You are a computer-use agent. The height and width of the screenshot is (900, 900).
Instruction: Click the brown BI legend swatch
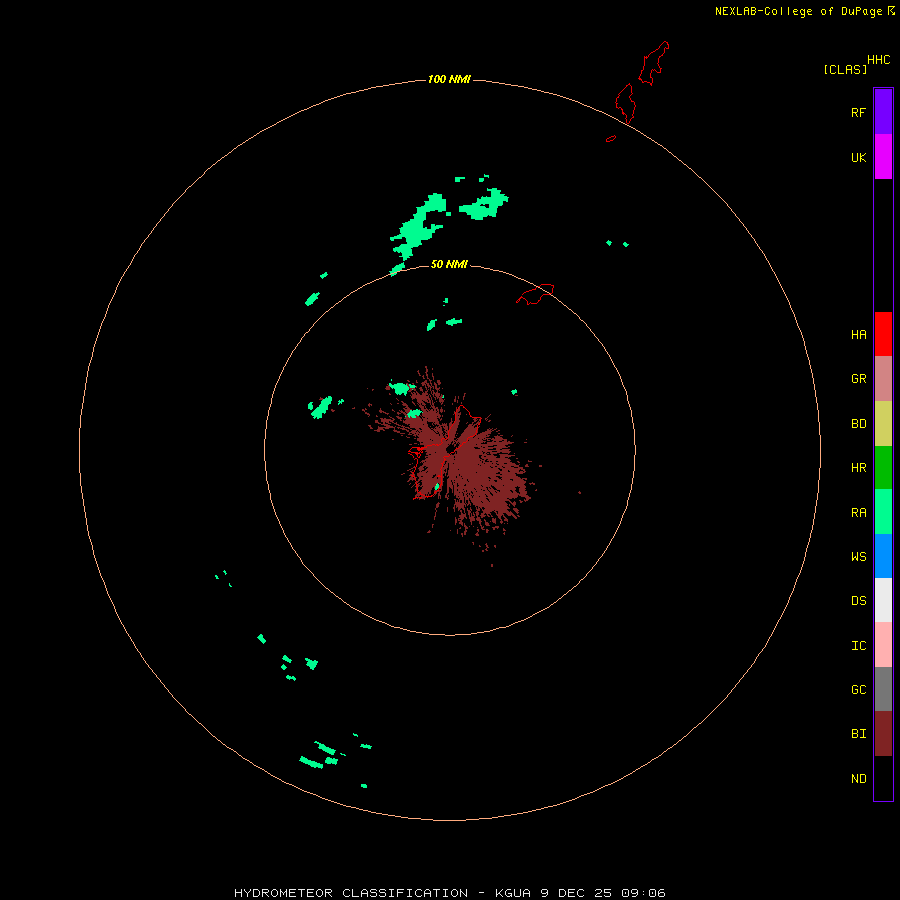(x=883, y=734)
